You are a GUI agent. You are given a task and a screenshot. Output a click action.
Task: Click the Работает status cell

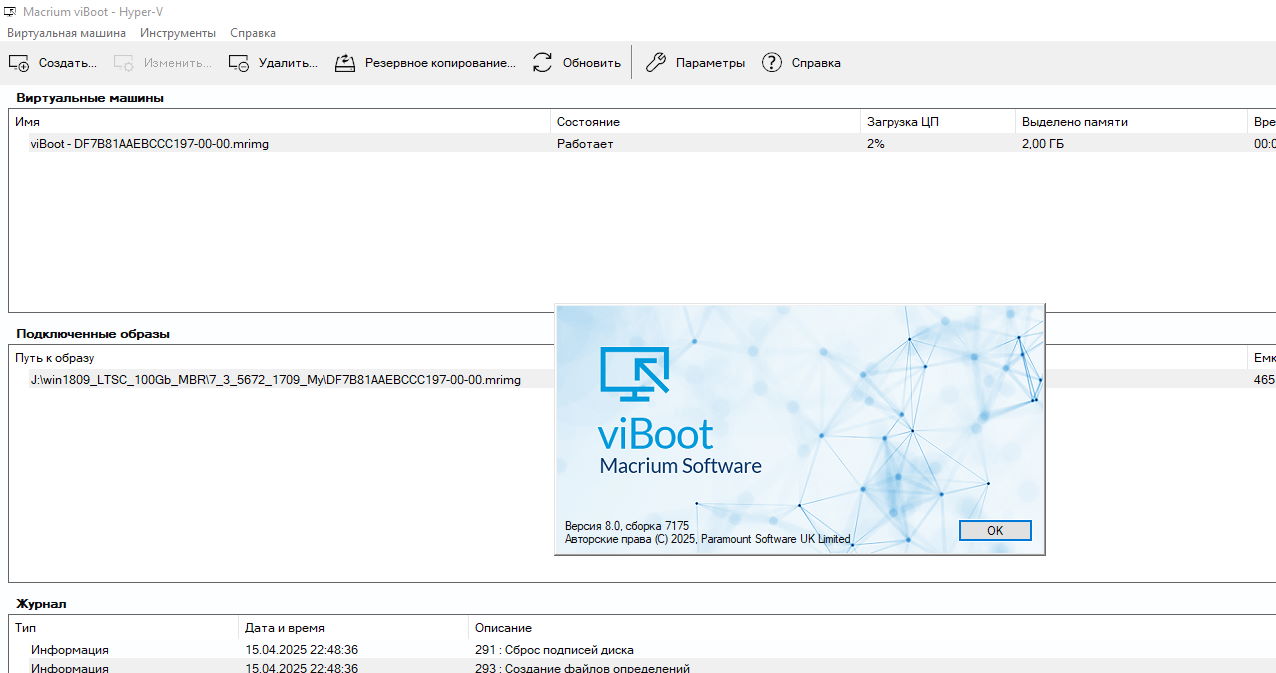pyautogui.click(x=585, y=143)
